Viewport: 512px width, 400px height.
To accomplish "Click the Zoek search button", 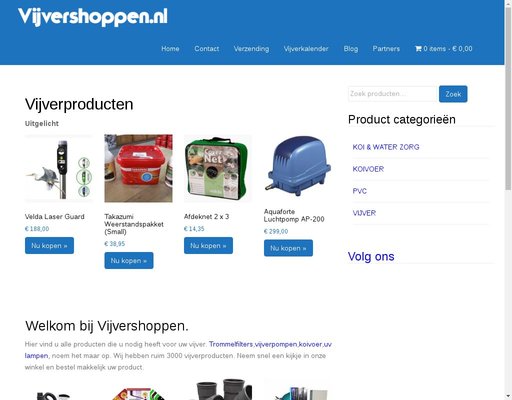I will pyautogui.click(x=453, y=94).
